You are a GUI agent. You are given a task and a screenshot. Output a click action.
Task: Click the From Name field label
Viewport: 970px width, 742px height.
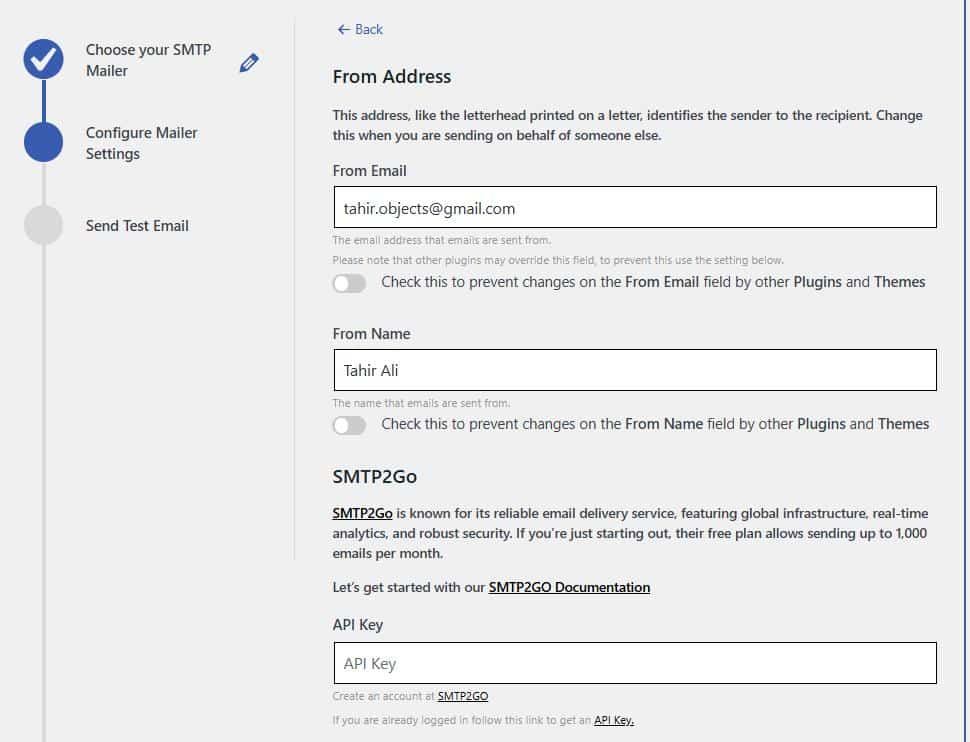pos(371,334)
